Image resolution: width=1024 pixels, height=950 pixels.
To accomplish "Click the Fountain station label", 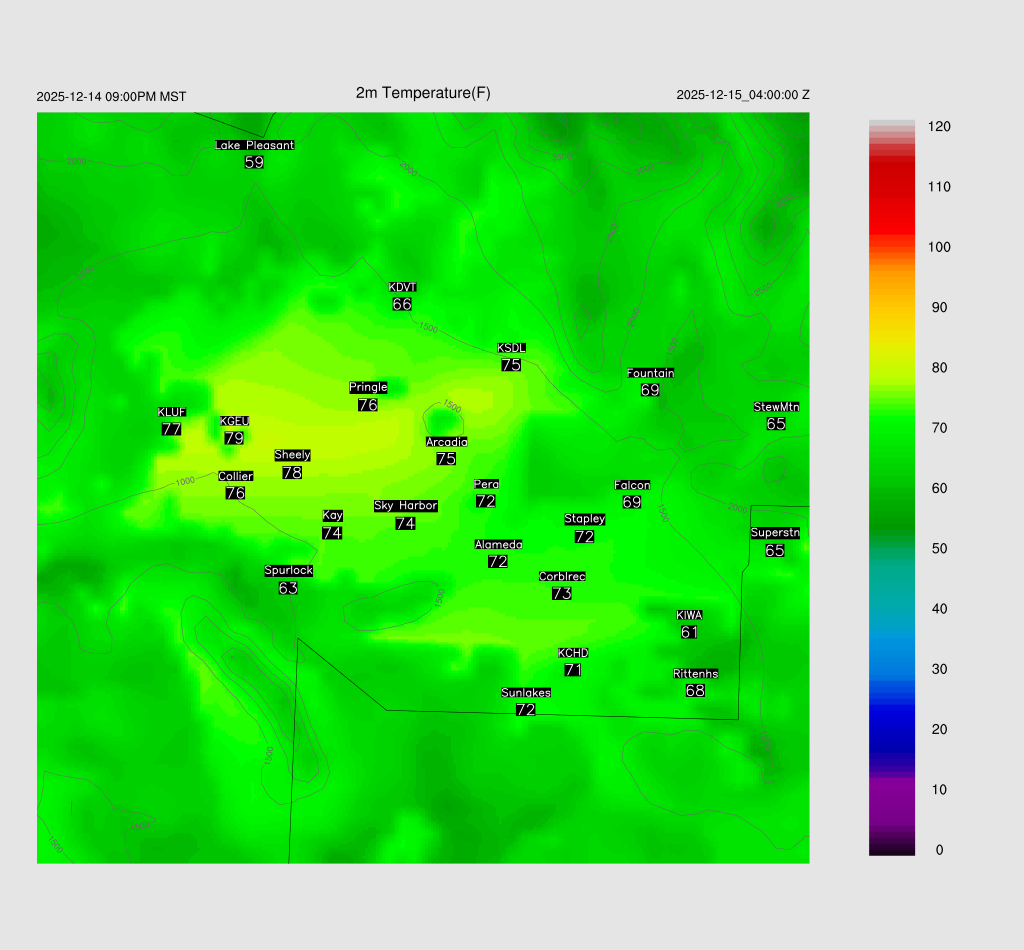I will [x=650, y=373].
